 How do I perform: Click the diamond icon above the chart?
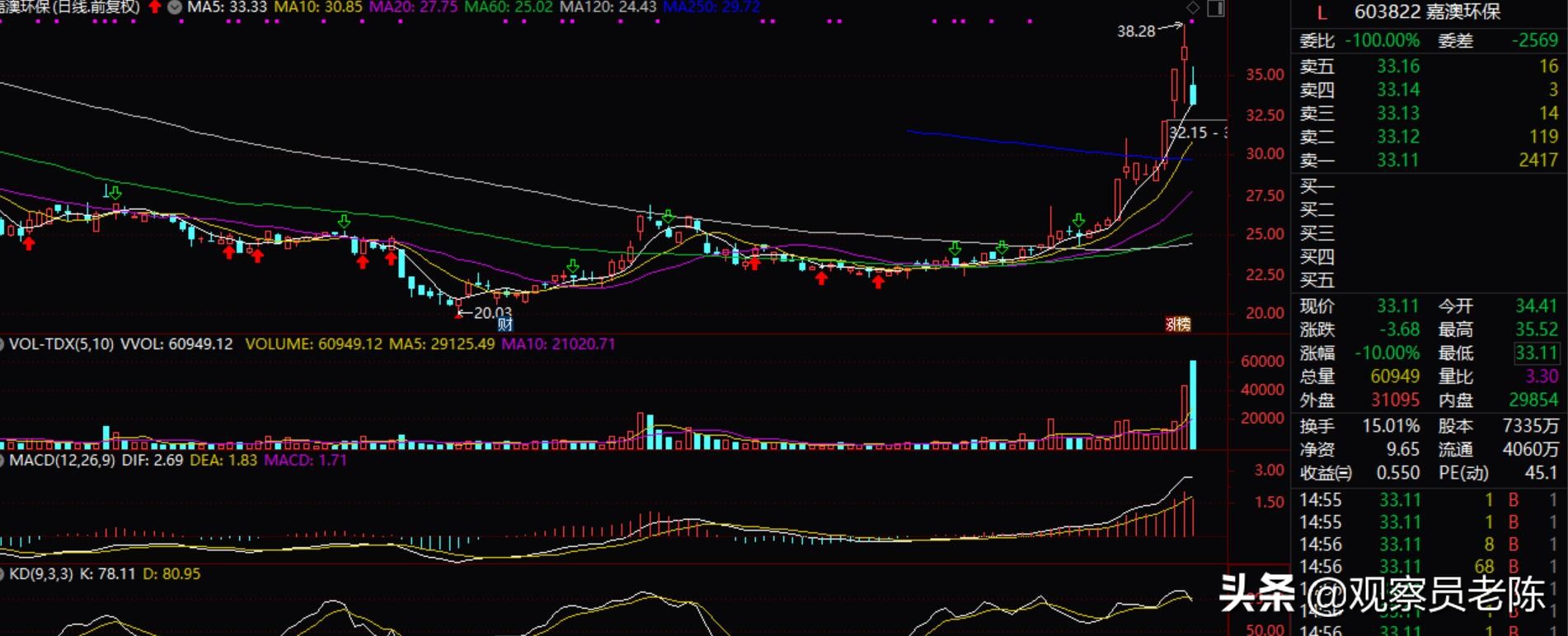[x=1193, y=8]
